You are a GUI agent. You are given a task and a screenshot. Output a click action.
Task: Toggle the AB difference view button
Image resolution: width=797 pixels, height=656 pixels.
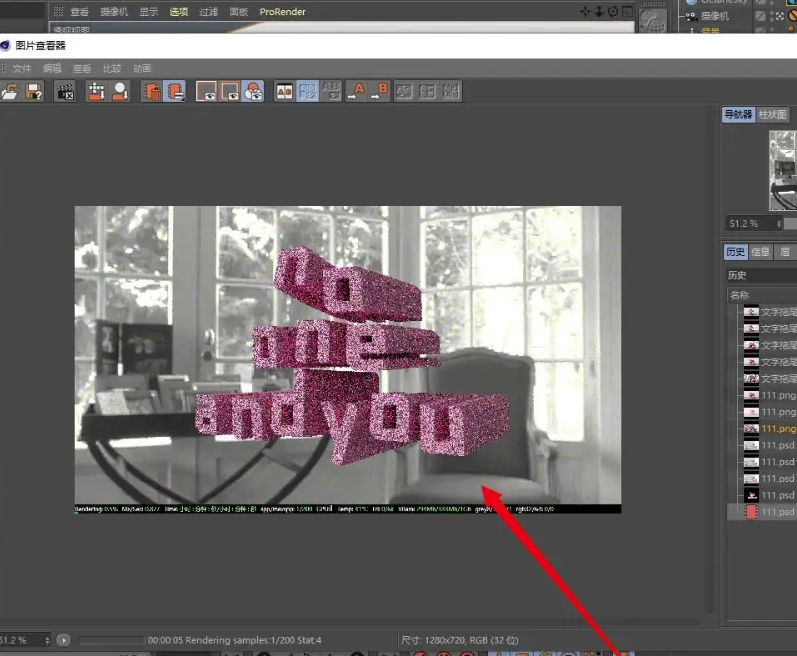(x=331, y=92)
